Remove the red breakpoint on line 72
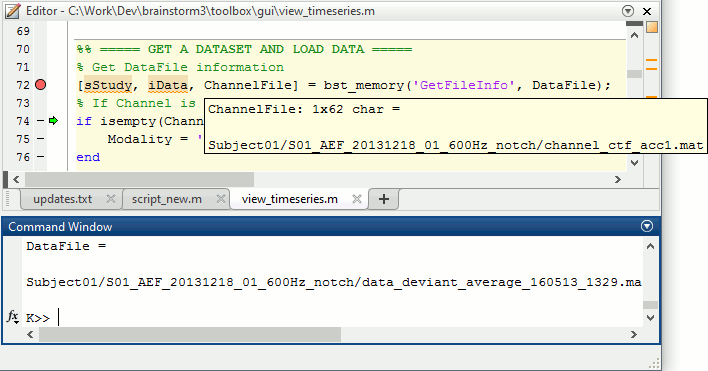708x371 pixels. point(41,85)
